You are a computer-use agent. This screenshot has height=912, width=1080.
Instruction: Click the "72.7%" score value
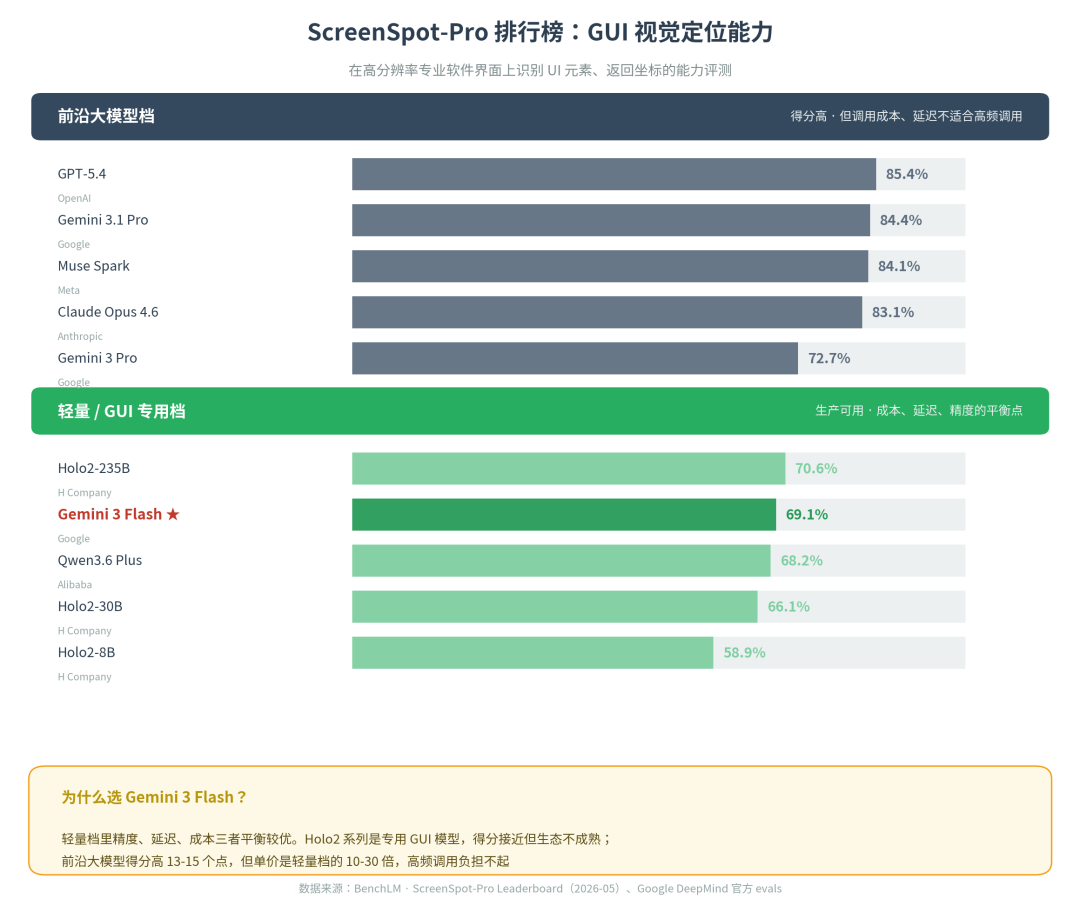[829, 358]
